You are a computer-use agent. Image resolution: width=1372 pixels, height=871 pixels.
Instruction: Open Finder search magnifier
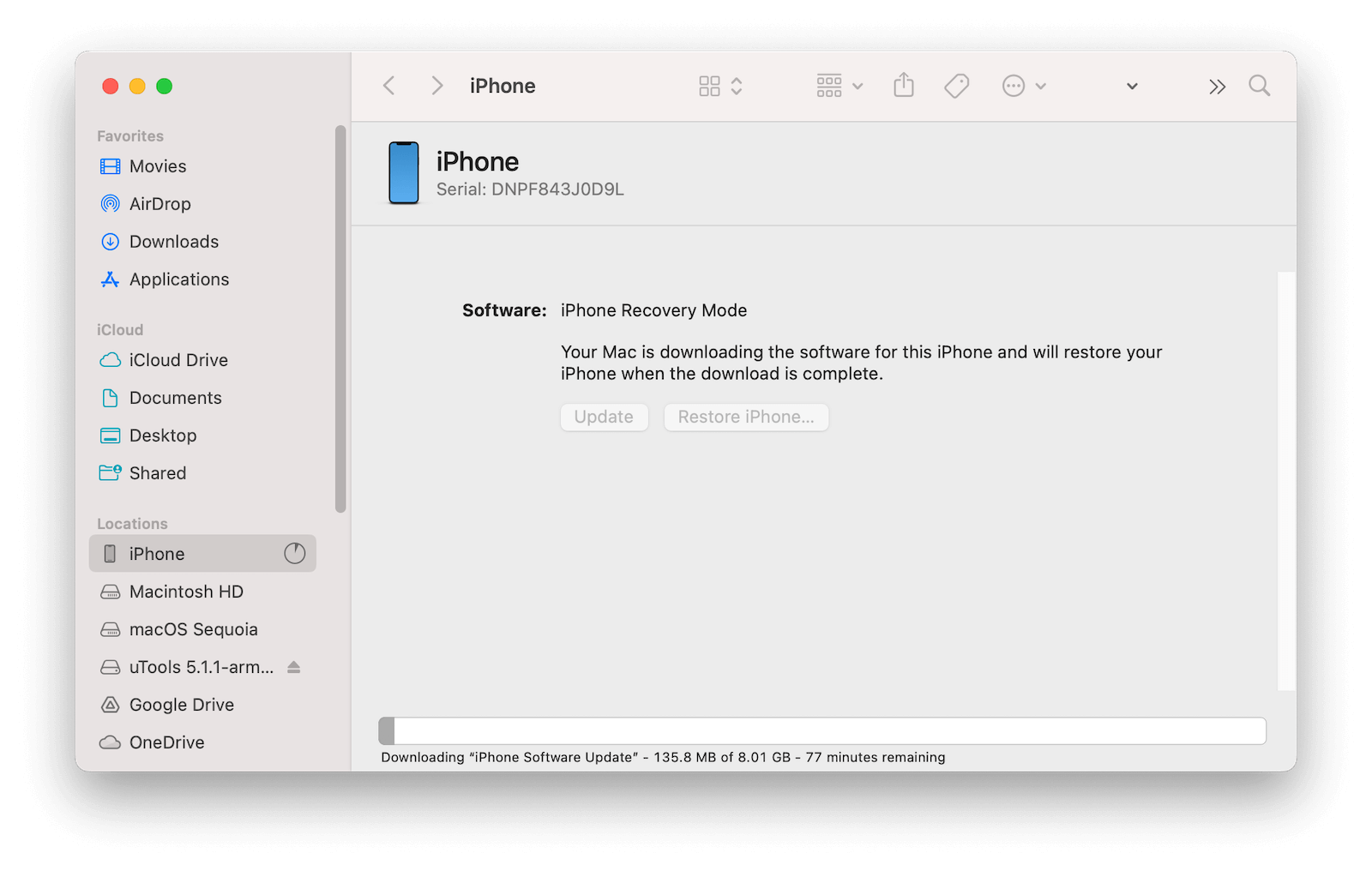[1260, 86]
